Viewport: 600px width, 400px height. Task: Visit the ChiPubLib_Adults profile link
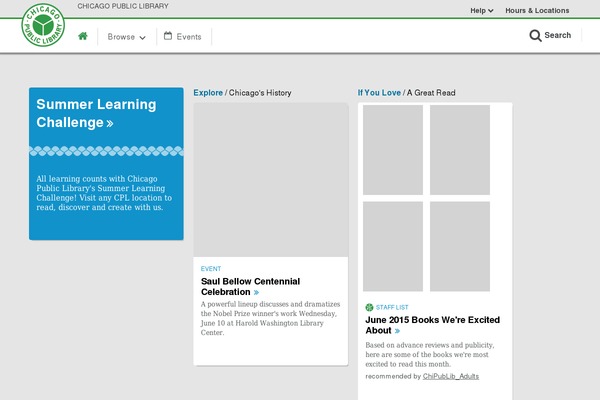pyautogui.click(x=451, y=376)
